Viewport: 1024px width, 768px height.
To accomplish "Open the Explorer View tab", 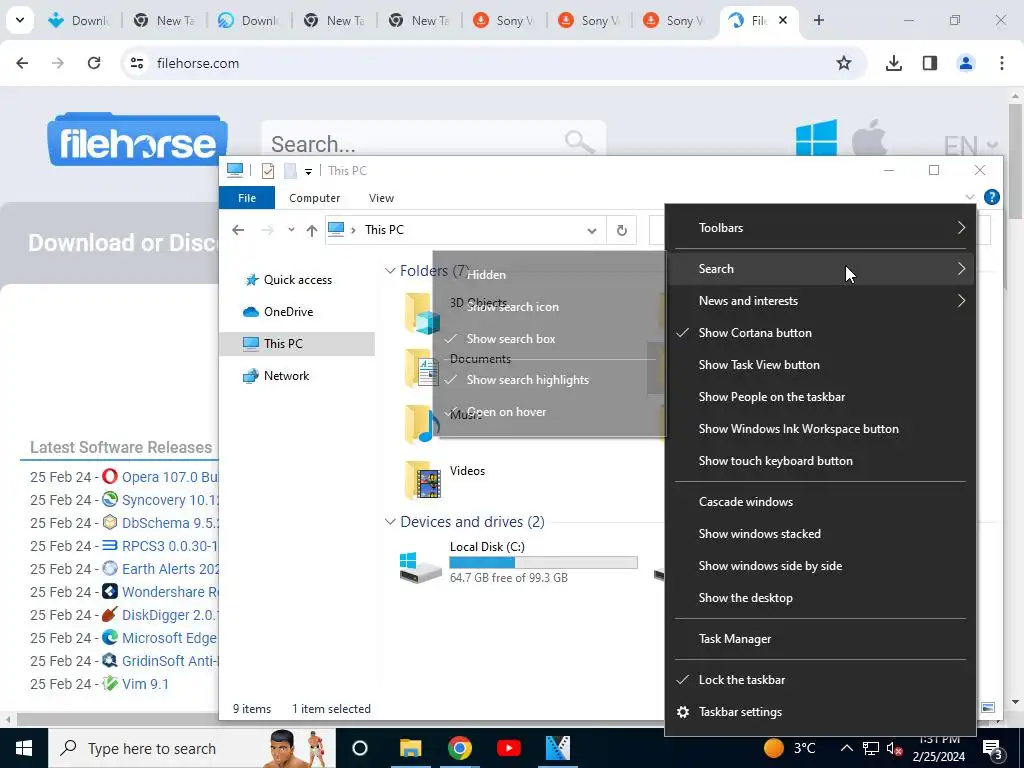I will pyautogui.click(x=381, y=198).
